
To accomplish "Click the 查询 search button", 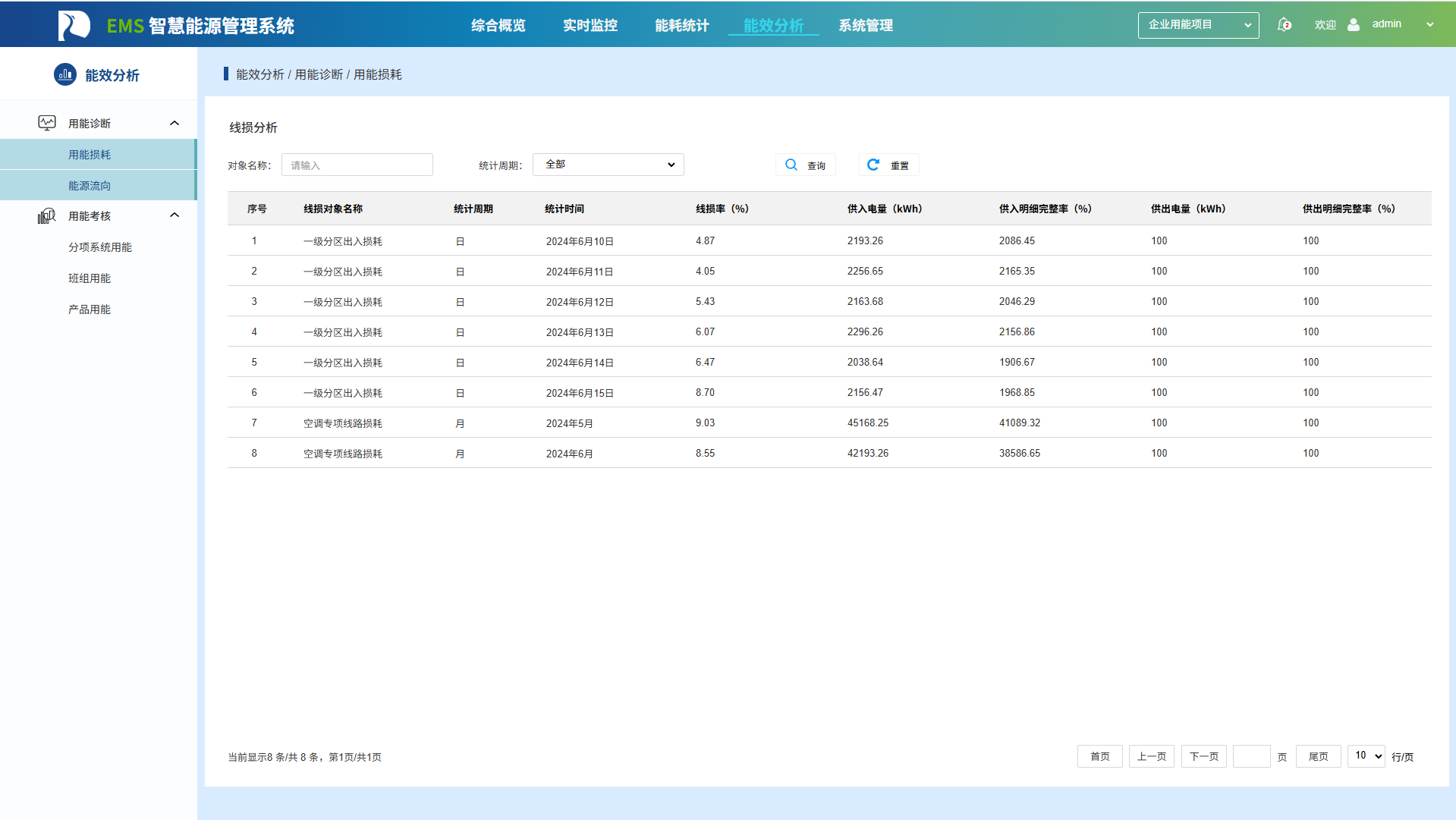I will coord(806,165).
